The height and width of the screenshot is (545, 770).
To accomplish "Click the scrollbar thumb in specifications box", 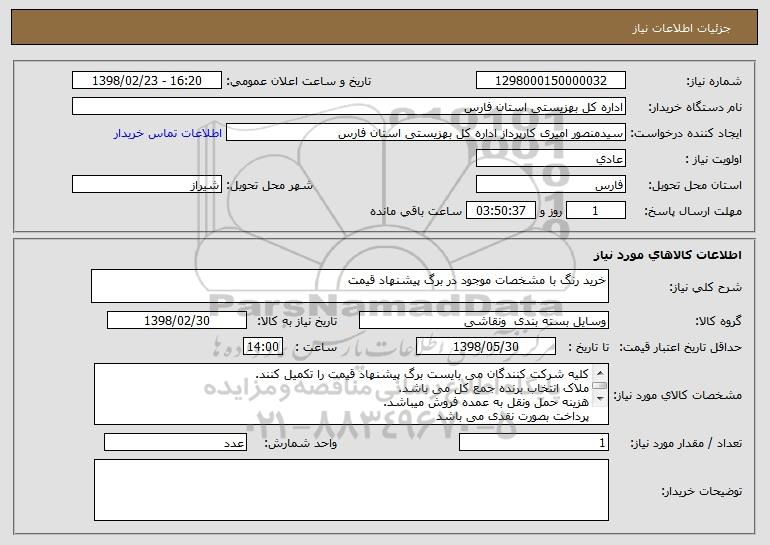I will click(600, 386).
